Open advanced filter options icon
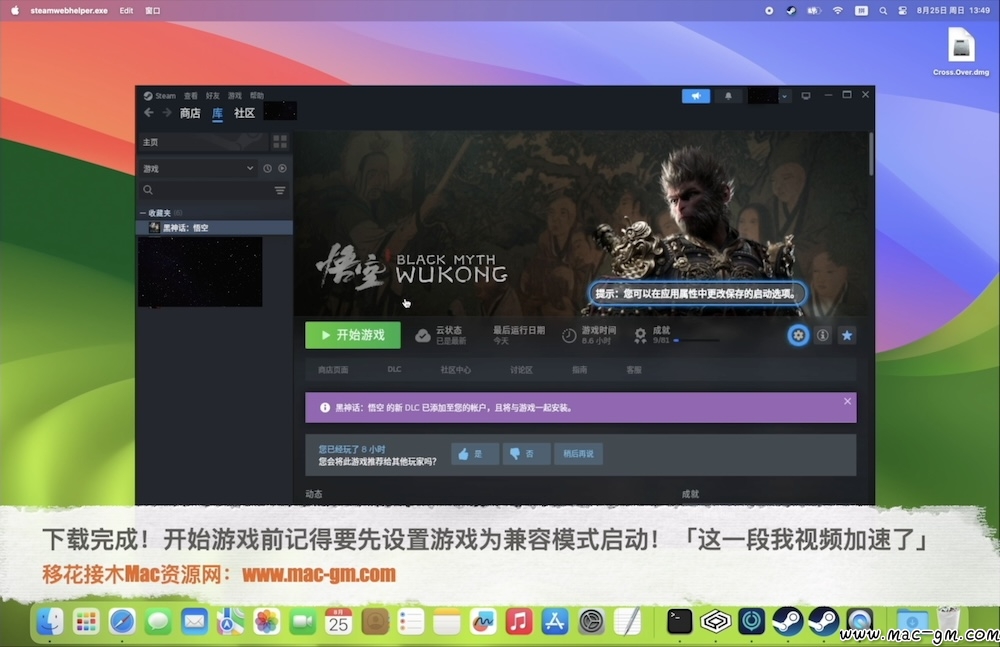Viewport: 1000px width, 647px height. [x=279, y=190]
